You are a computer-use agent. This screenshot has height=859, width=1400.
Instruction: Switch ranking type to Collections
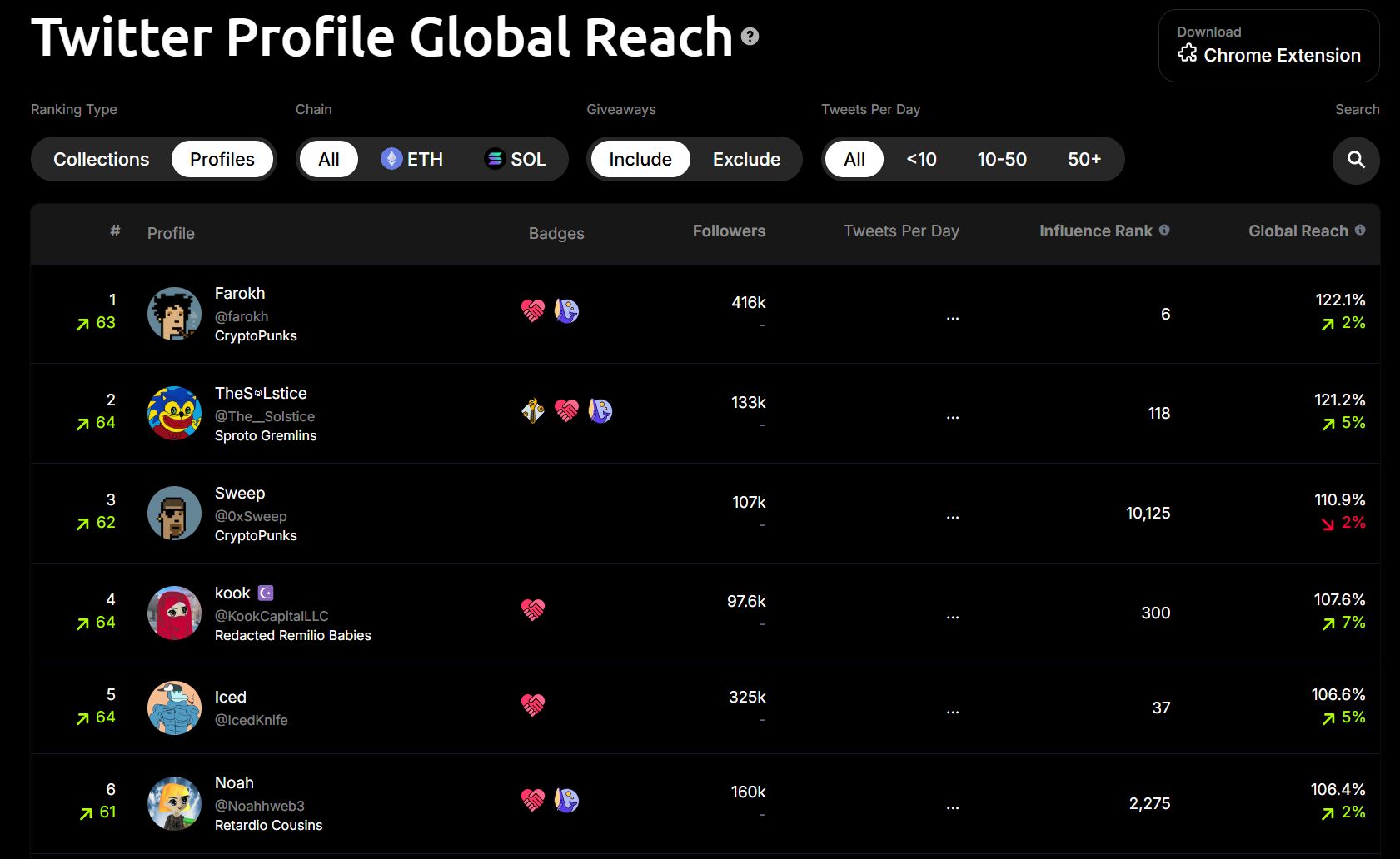pyautogui.click(x=102, y=160)
